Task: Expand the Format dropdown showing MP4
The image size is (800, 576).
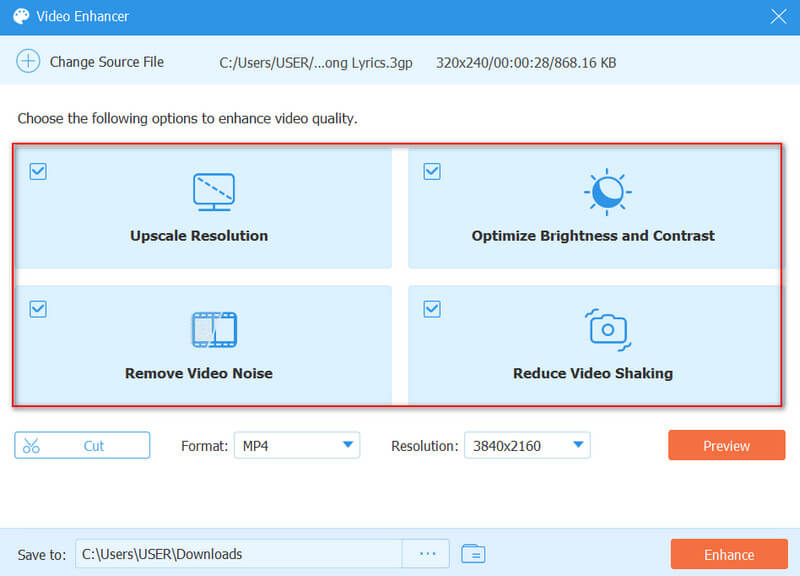Action: pyautogui.click(x=296, y=446)
